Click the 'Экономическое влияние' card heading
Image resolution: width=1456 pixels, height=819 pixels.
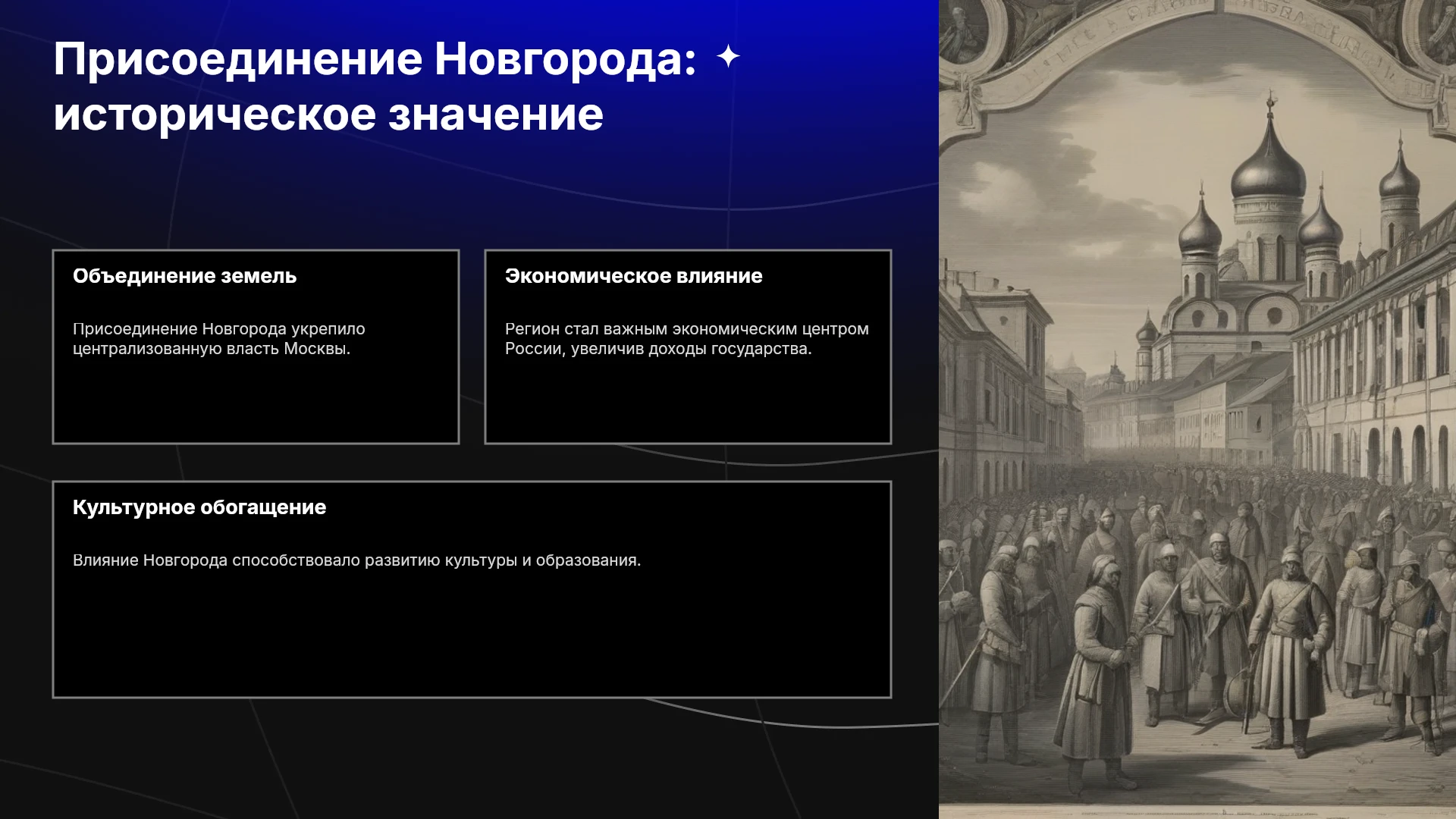633,276
